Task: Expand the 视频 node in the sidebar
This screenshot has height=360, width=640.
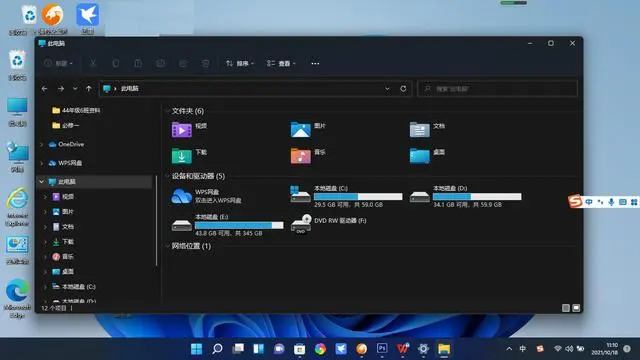Action: (x=46, y=197)
